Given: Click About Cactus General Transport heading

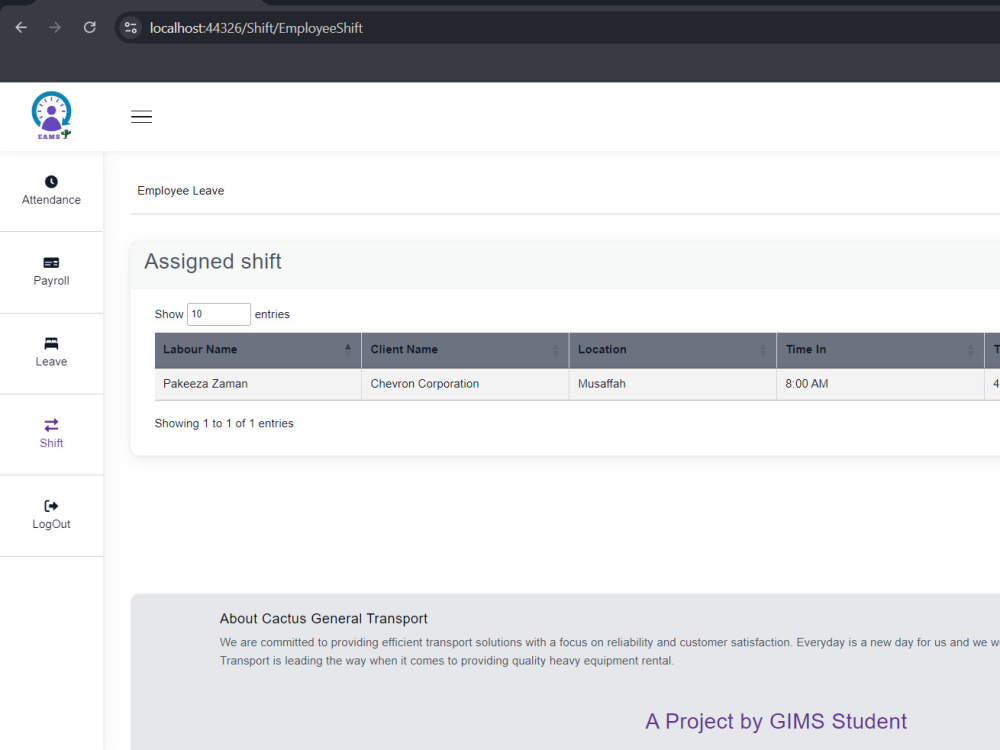Looking at the screenshot, I should coord(323,619).
